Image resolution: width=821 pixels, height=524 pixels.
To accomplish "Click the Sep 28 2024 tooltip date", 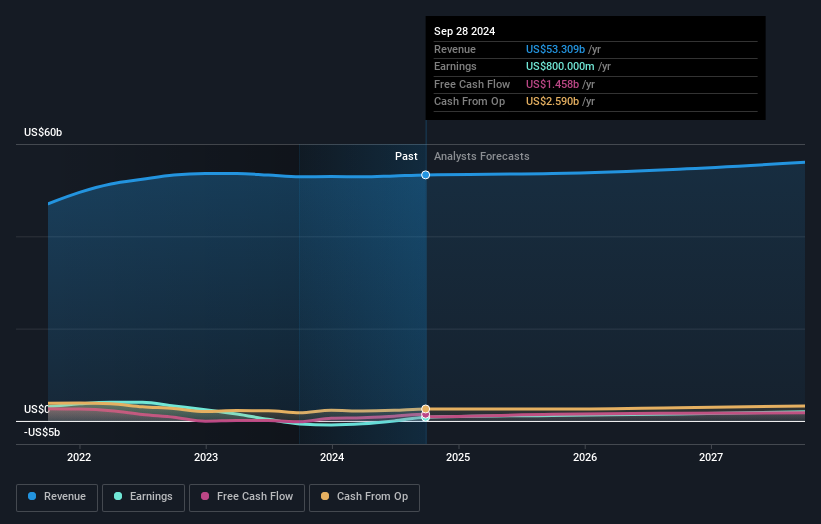I will 464,31.
